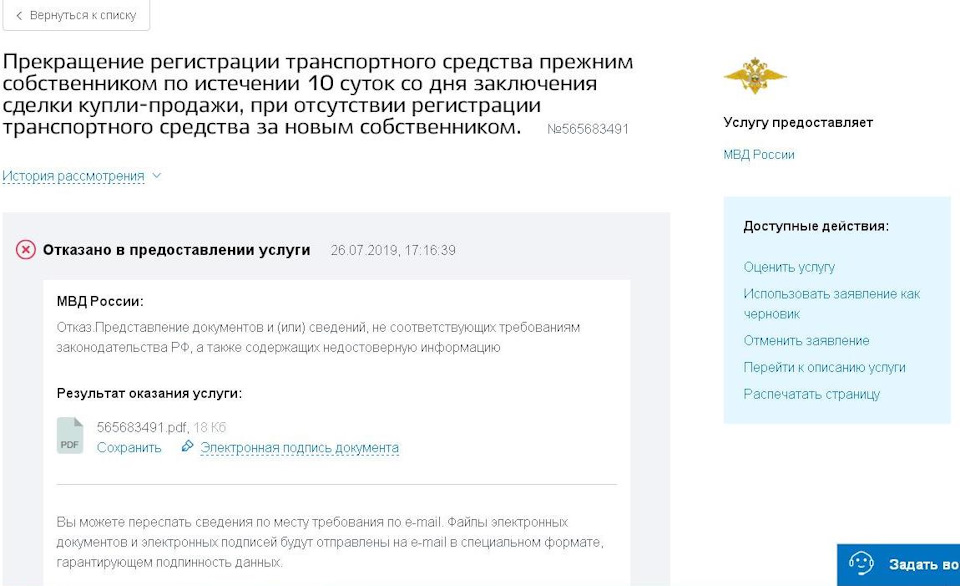This screenshot has height=586, width=960.
Task: Click 'Сохранить' to save the PDF
Action: (129, 448)
